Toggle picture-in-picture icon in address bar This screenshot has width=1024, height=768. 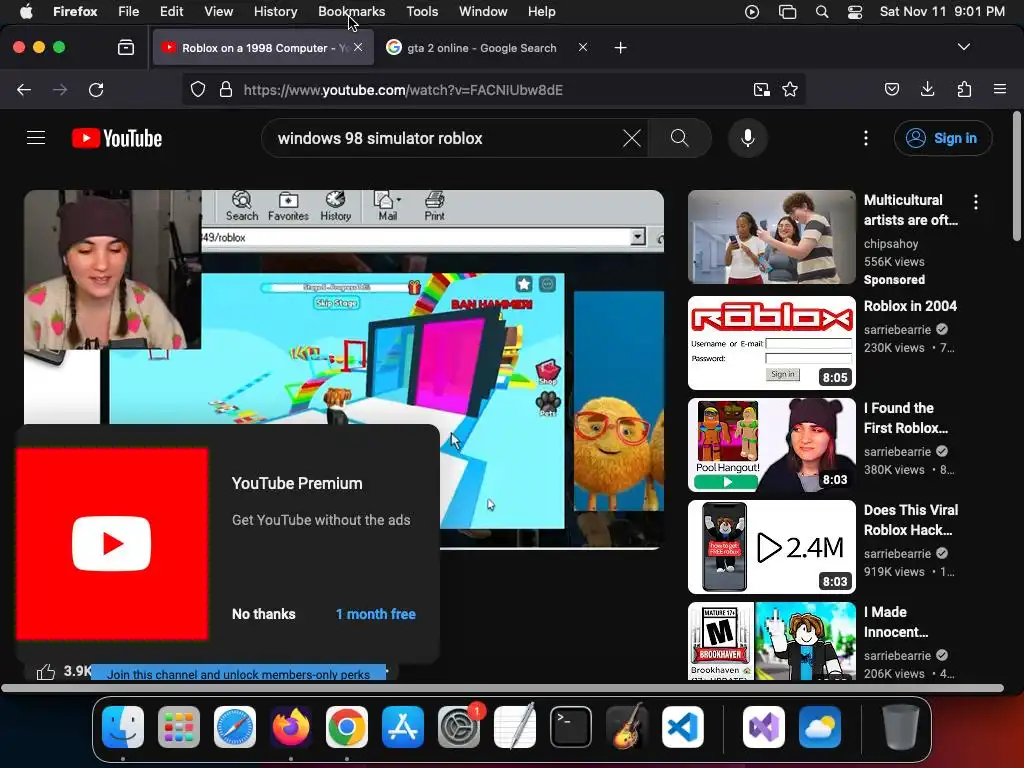click(761, 89)
